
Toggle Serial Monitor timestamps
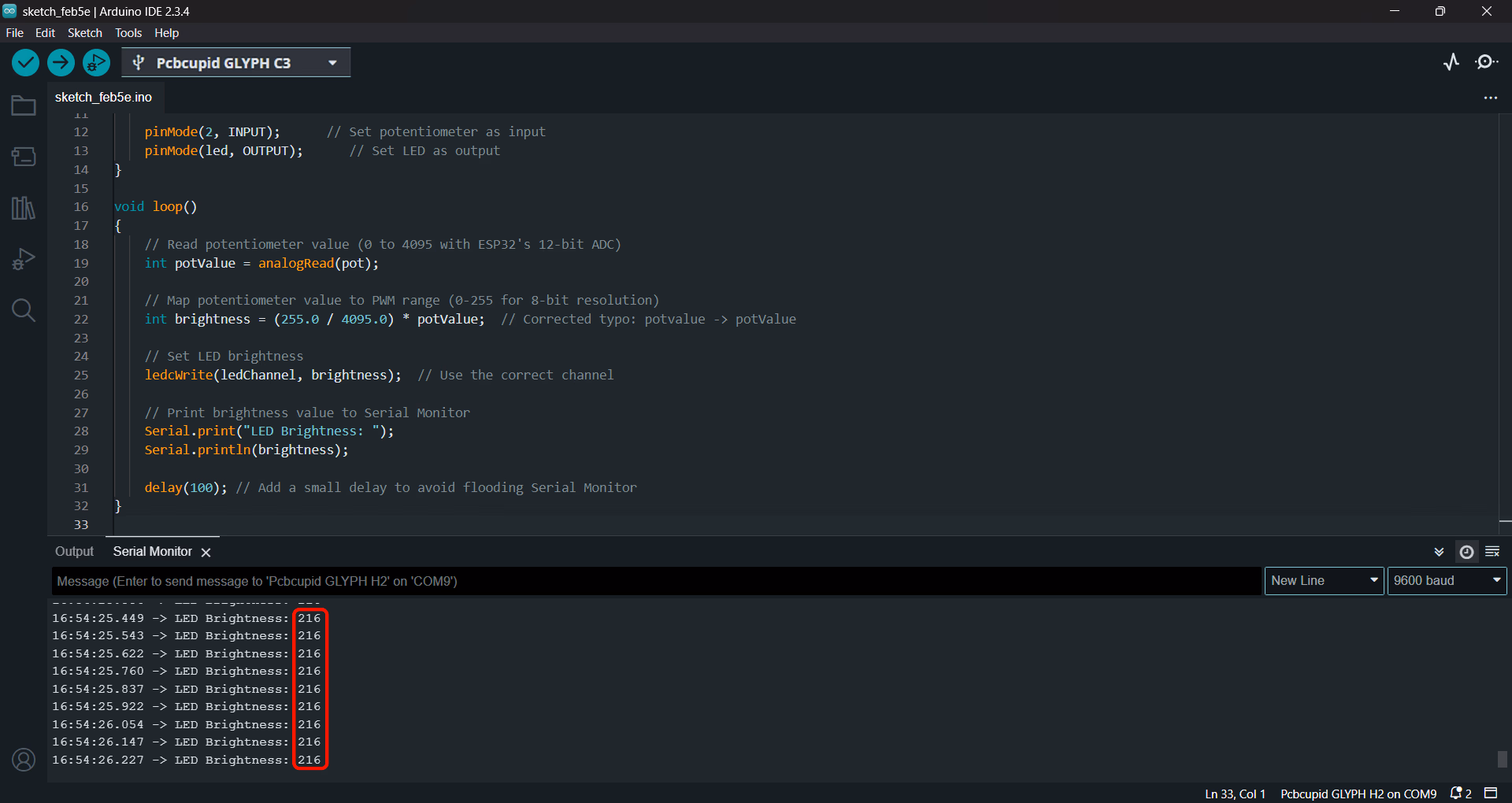pyautogui.click(x=1466, y=552)
